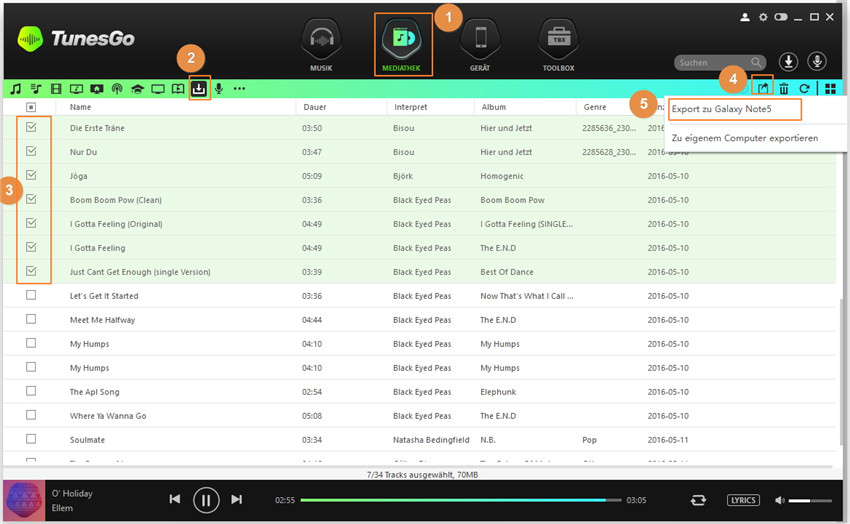
Task: Delete selected tracks with trash icon
Action: coord(784,89)
